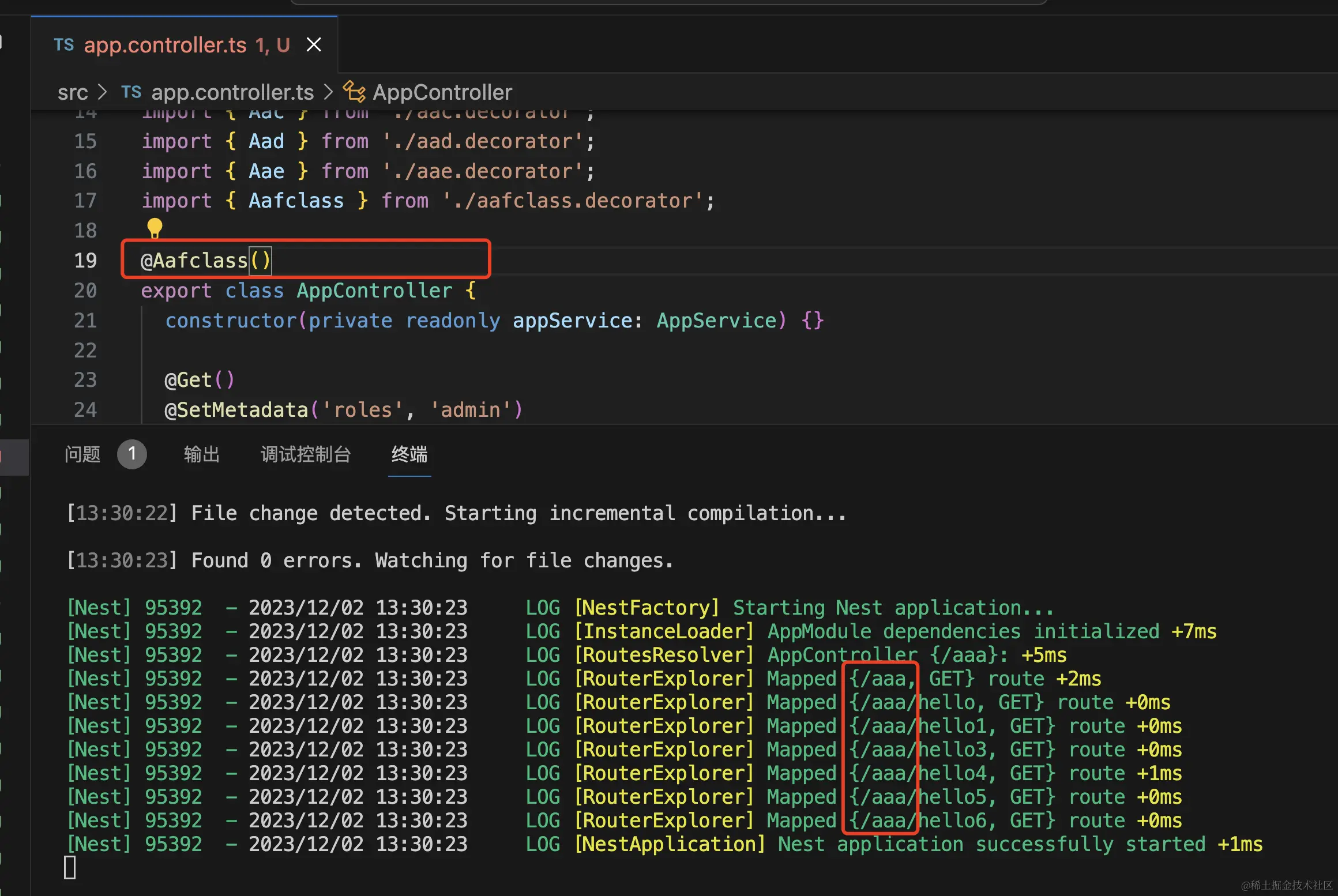This screenshot has width=1338, height=896.
Task: Click the AppController class name on line 20
Action: (x=374, y=291)
